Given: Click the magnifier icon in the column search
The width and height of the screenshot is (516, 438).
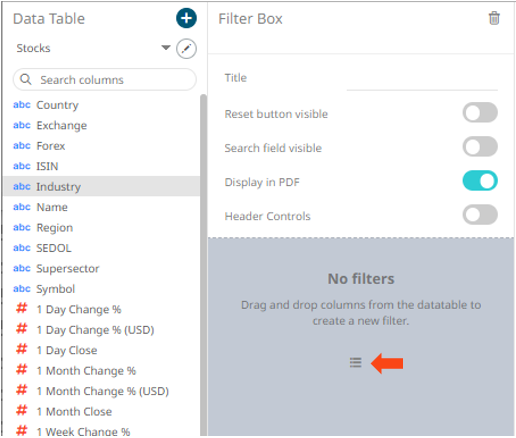Looking at the screenshot, I should [x=26, y=80].
